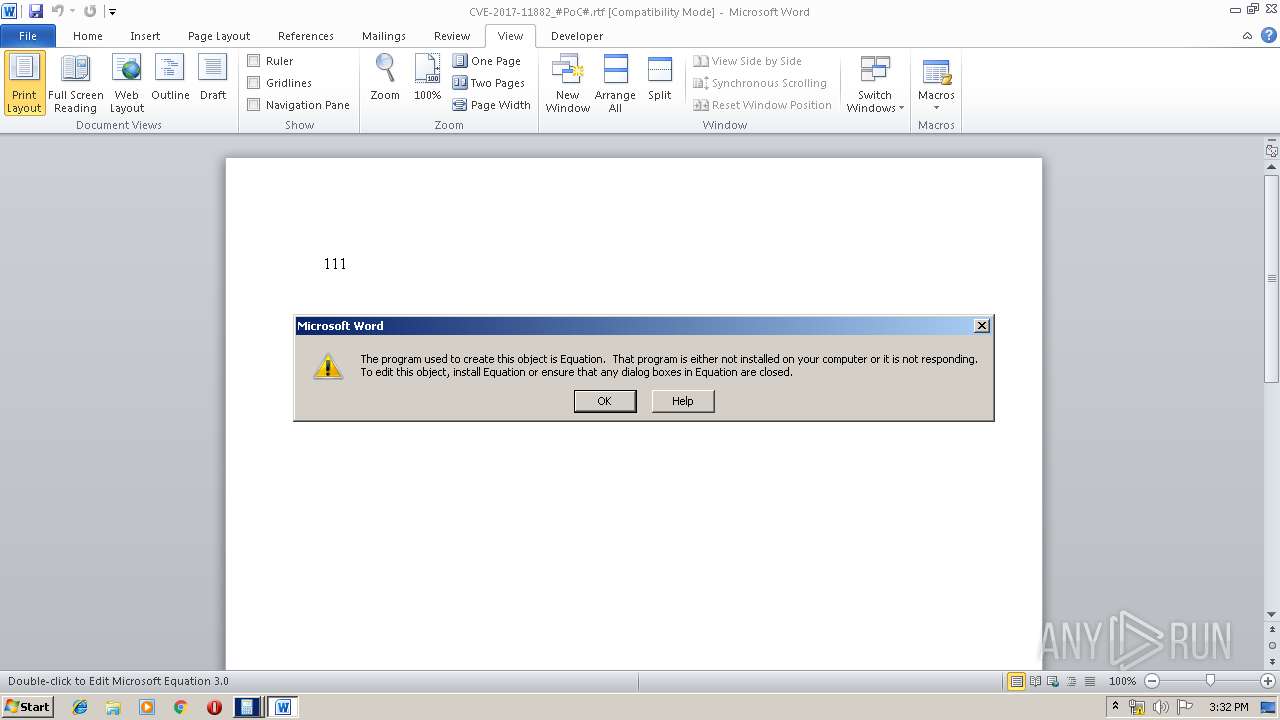1280x720 pixels.
Task: Click the Undo icon in title bar
Action: click(57, 11)
